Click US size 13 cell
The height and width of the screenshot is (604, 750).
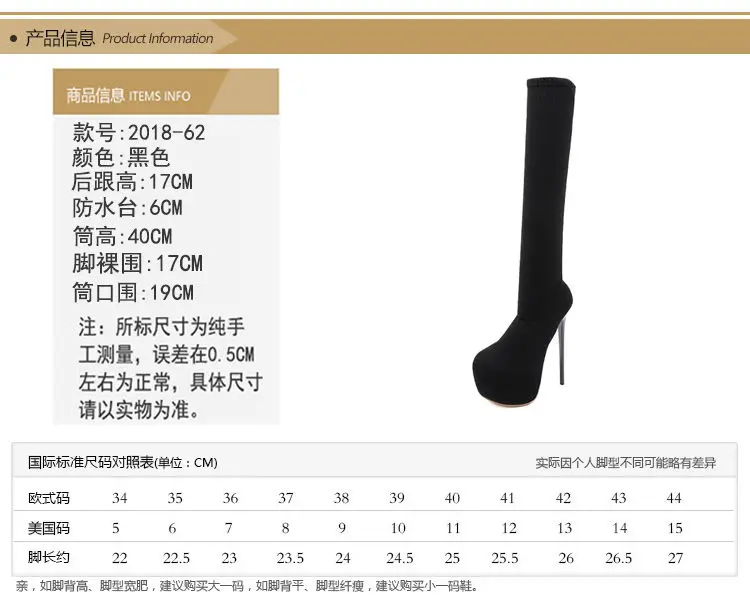pos(565,528)
